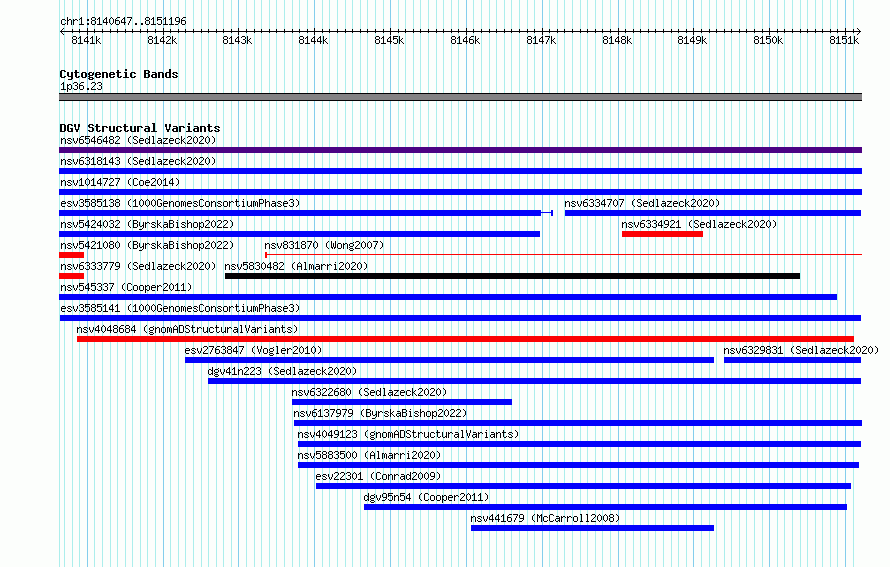The image size is (890, 567).
Task: Click the Cytogenetic Bands track title
Action: 119,74
